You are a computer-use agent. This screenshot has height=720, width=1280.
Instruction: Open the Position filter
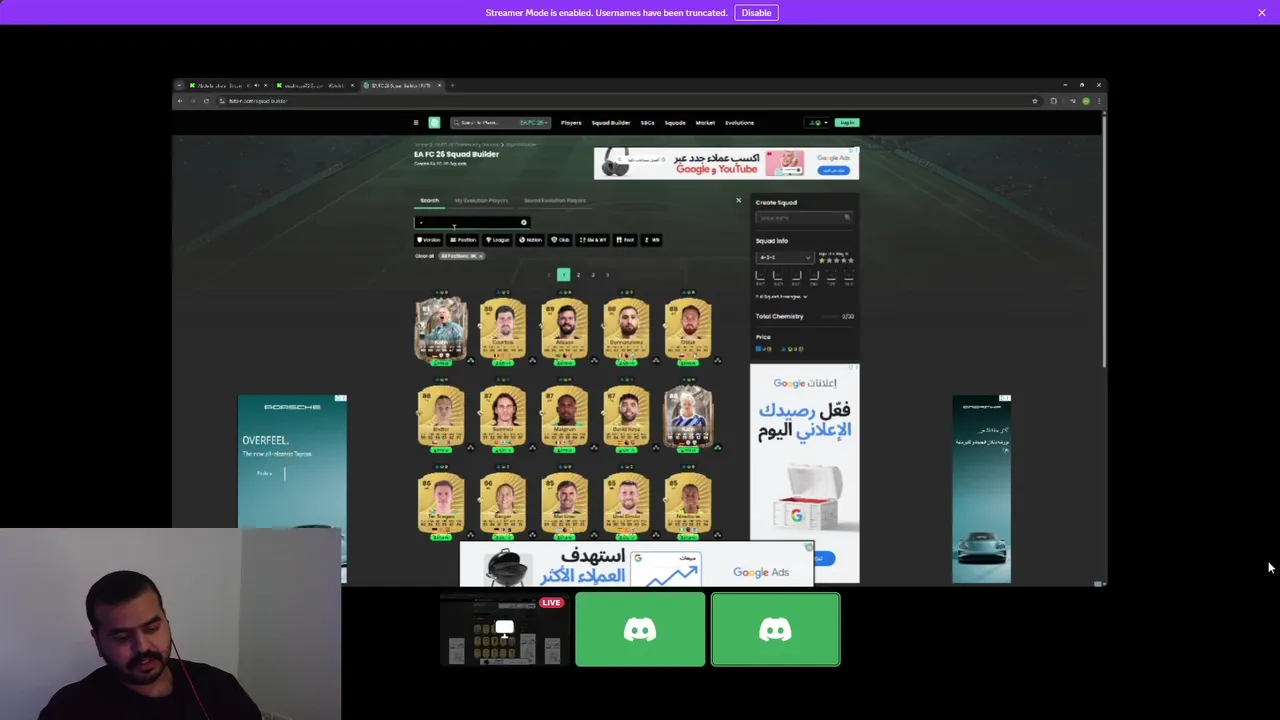pyautogui.click(x=464, y=240)
